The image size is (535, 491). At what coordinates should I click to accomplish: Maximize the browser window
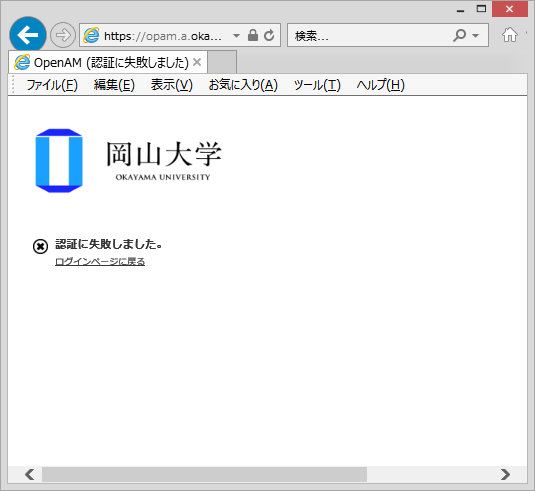pyautogui.click(x=481, y=9)
